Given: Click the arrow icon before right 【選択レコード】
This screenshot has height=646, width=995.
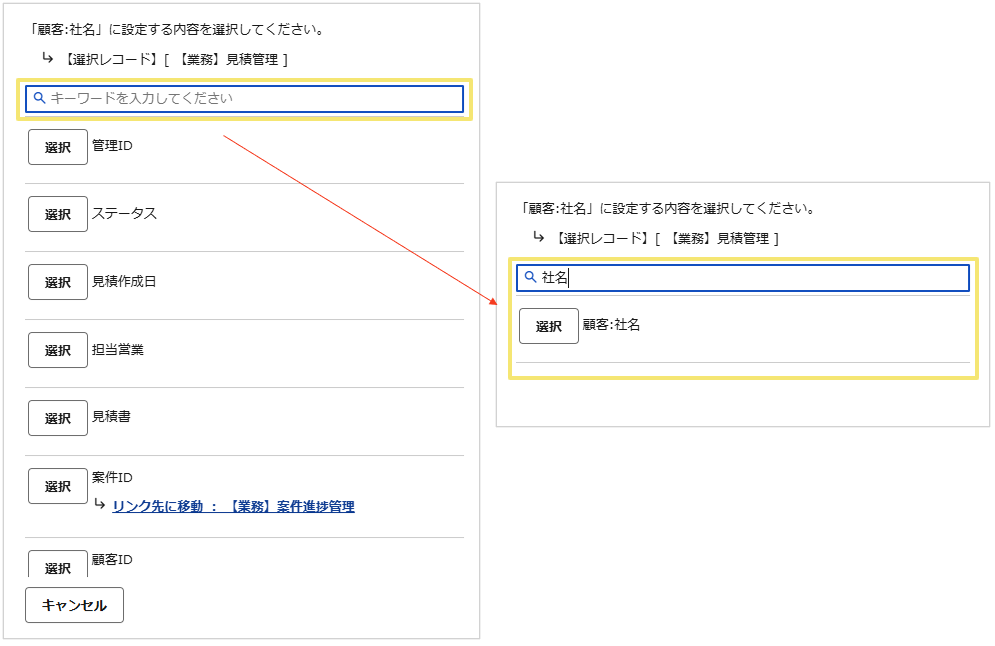Looking at the screenshot, I should click(x=539, y=237).
